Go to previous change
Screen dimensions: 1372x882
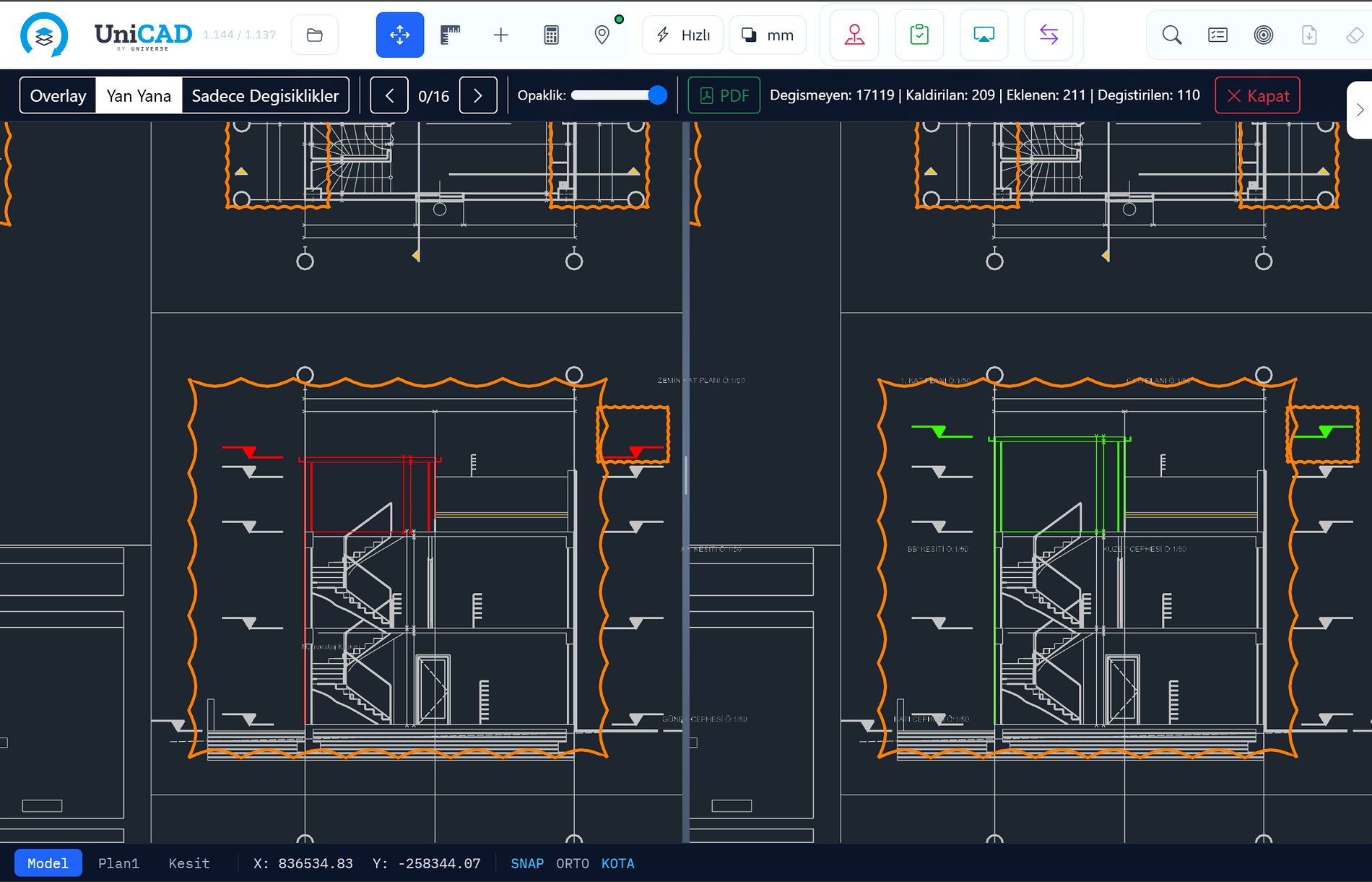tap(389, 95)
